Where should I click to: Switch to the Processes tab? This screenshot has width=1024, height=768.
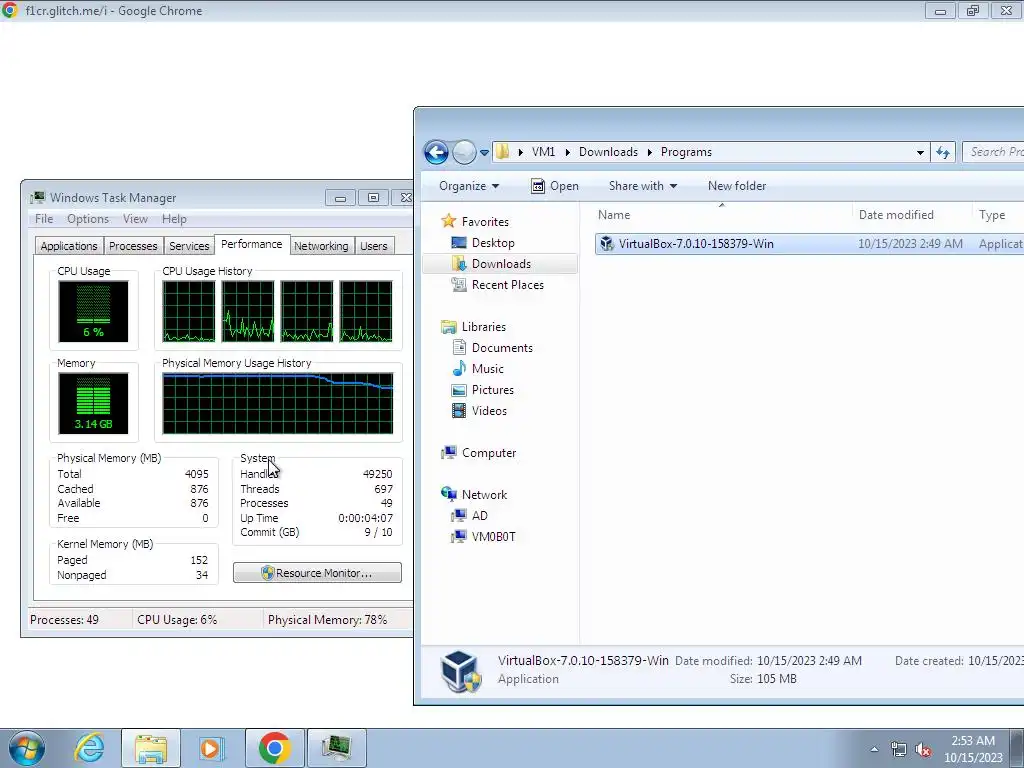point(133,246)
